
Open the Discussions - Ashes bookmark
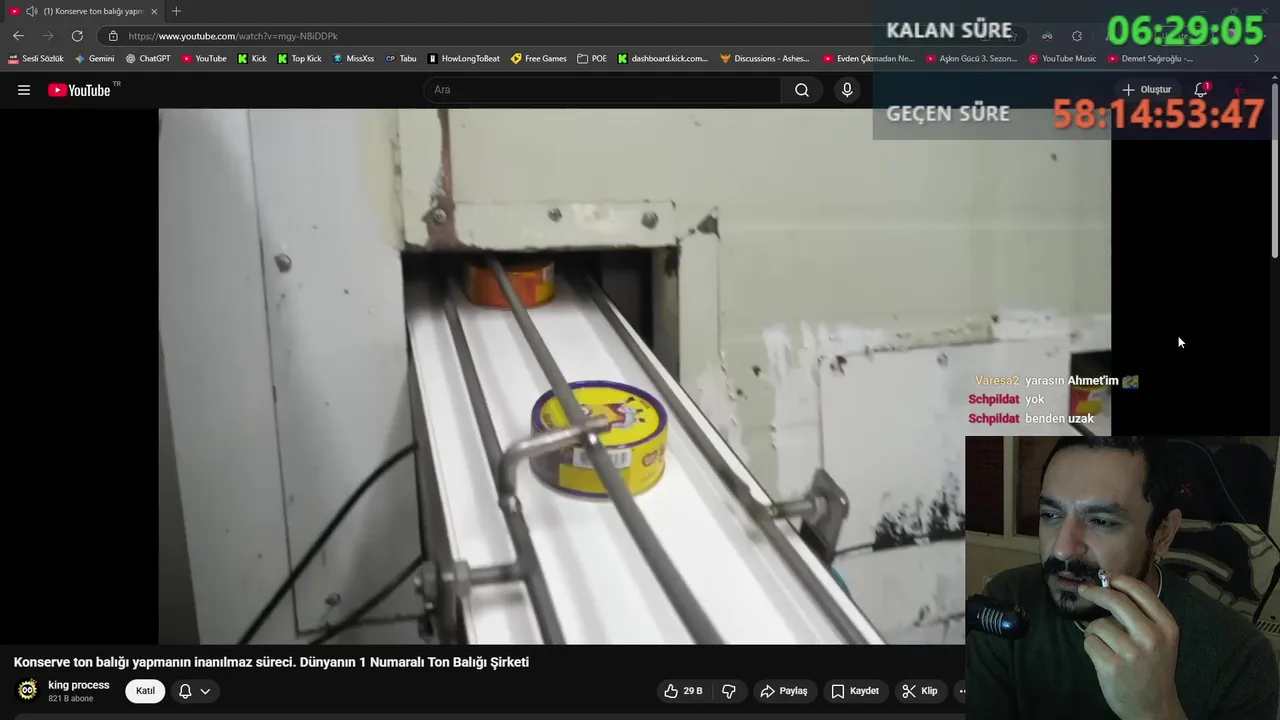click(764, 59)
